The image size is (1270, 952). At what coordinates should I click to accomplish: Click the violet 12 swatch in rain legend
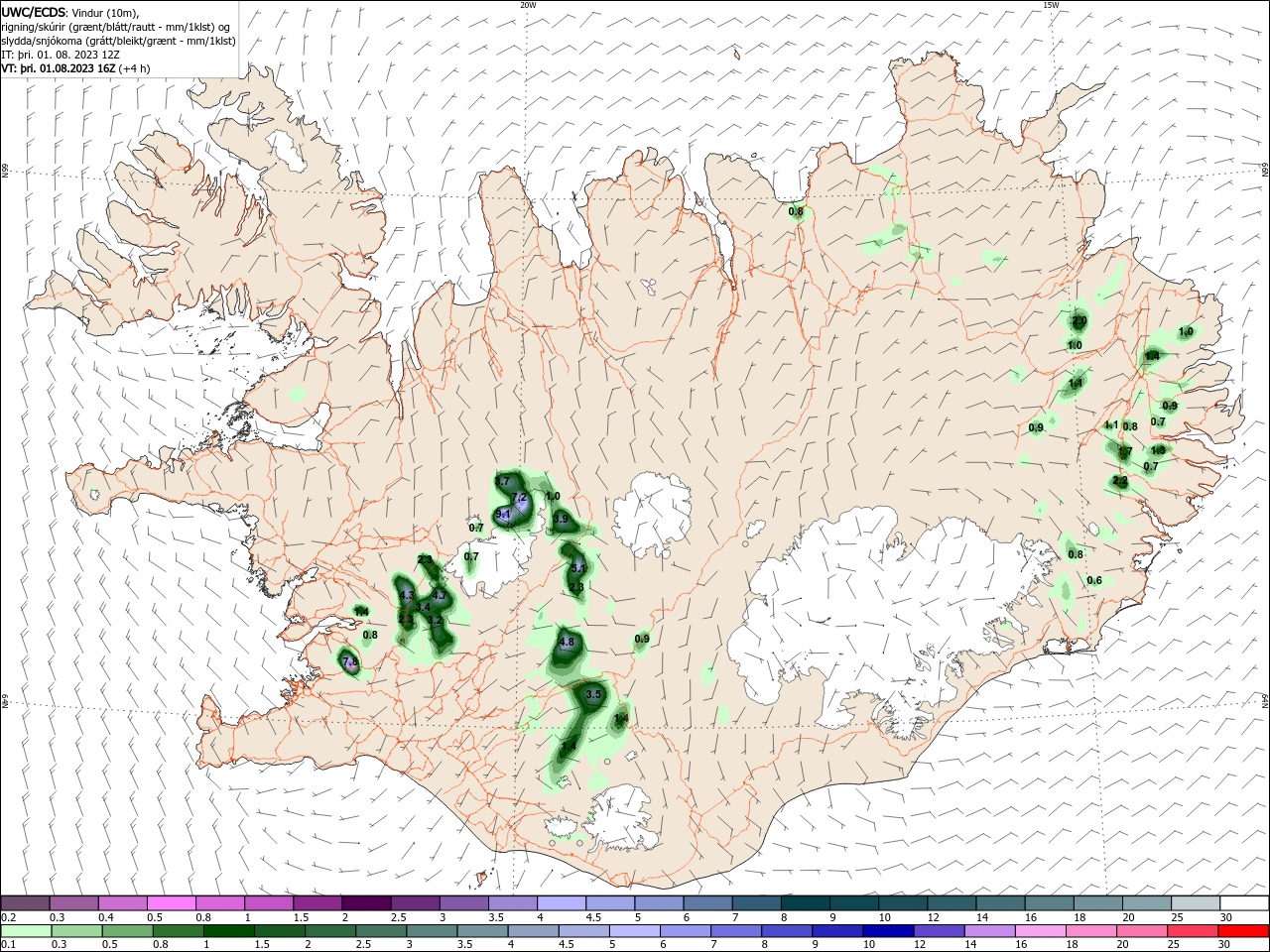coord(939,932)
